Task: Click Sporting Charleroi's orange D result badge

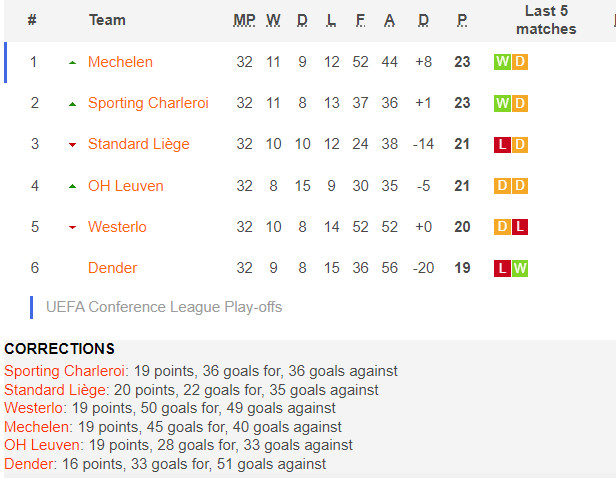Action: [x=520, y=103]
